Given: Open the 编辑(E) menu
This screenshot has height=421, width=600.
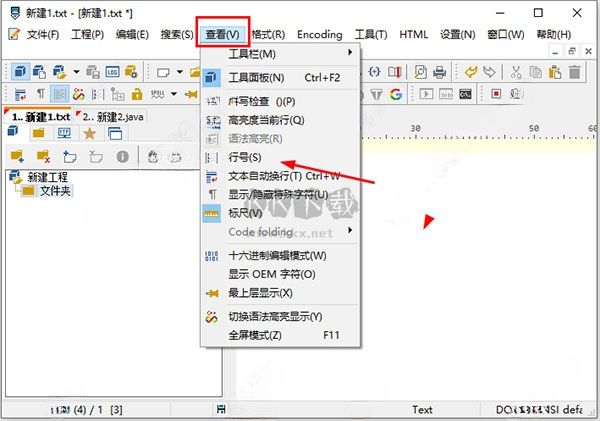Looking at the screenshot, I should [x=132, y=34].
